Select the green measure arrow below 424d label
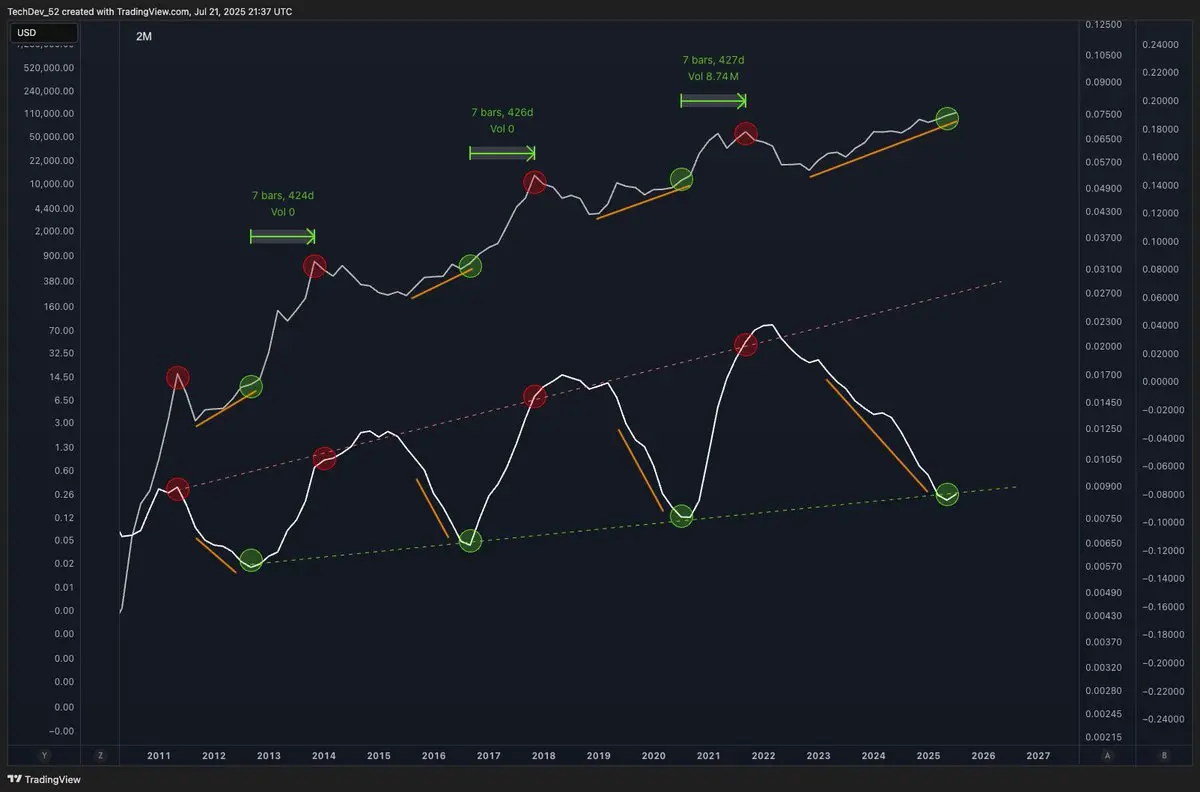Image resolution: width=1200 pixels, height=792 pixels. pyautogui.click(x=282, y=237)
